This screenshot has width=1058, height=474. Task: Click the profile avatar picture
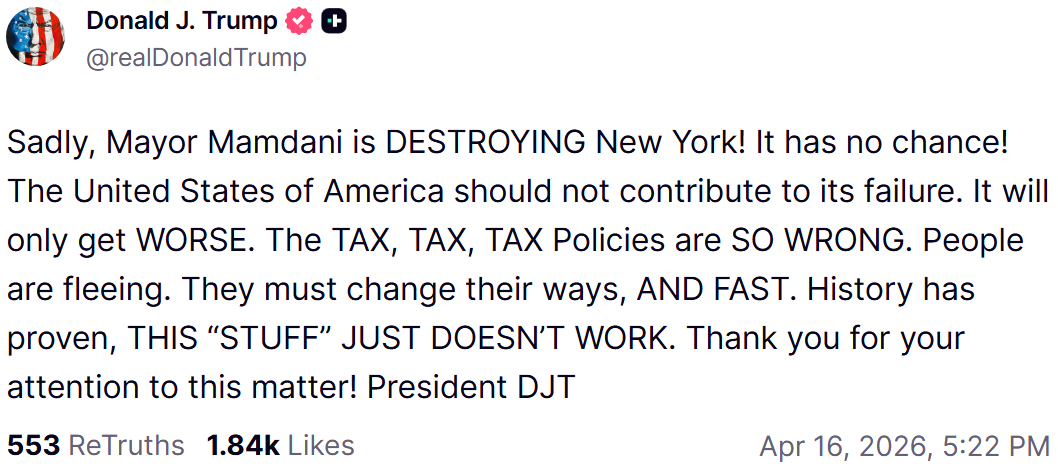click(36, 38)
